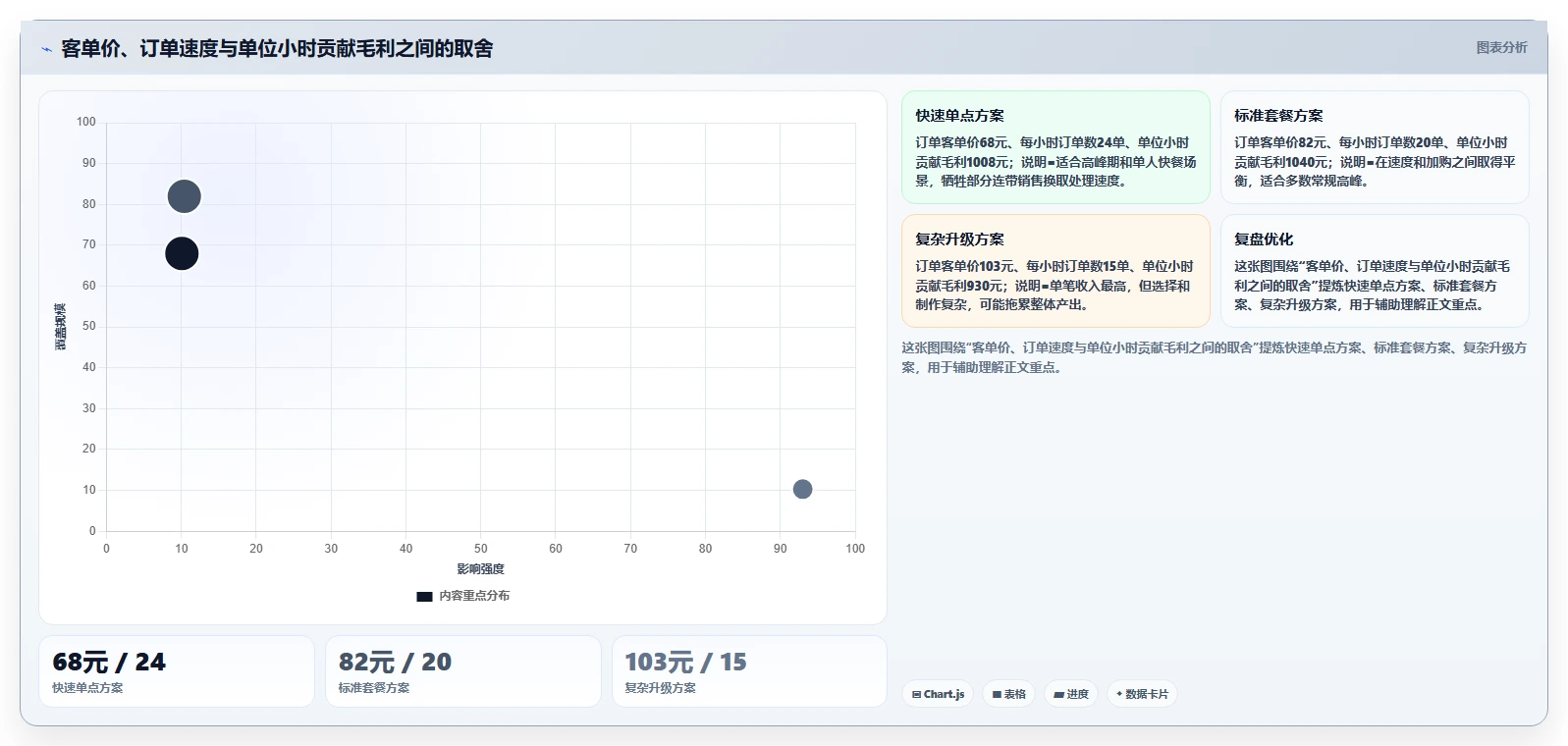Click the 覆盖规模 y-axis title

61,327
